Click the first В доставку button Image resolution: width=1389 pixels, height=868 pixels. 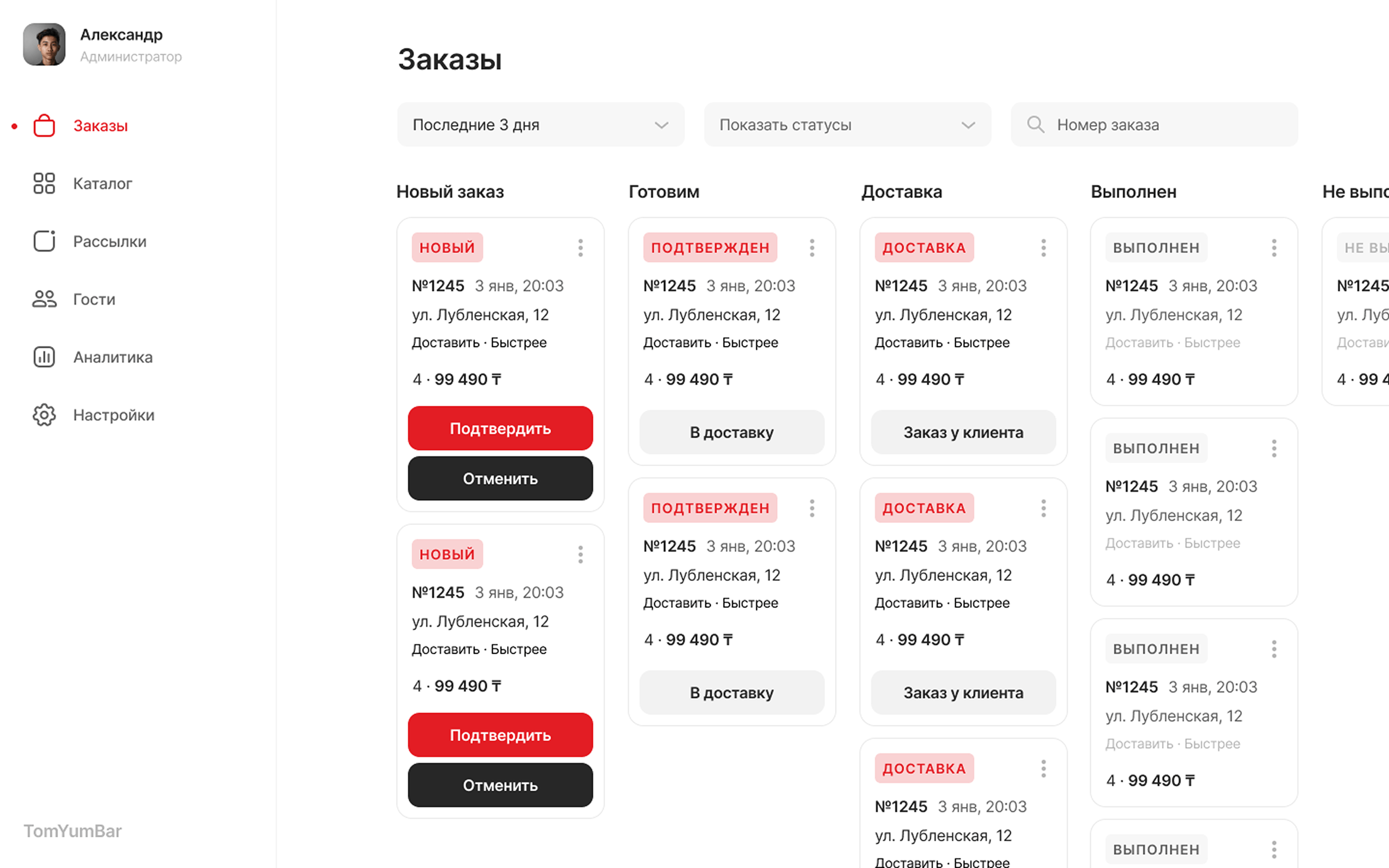(x=732, y=432)
